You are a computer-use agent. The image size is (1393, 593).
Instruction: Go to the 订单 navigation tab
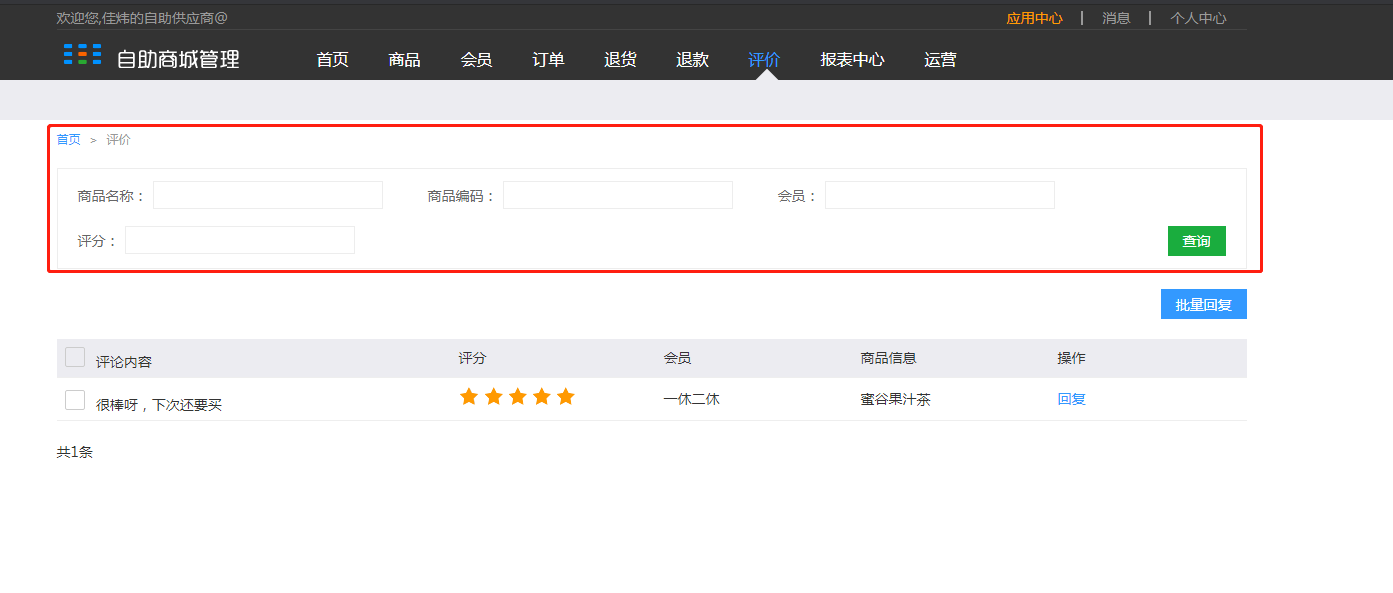pos(548,59)
